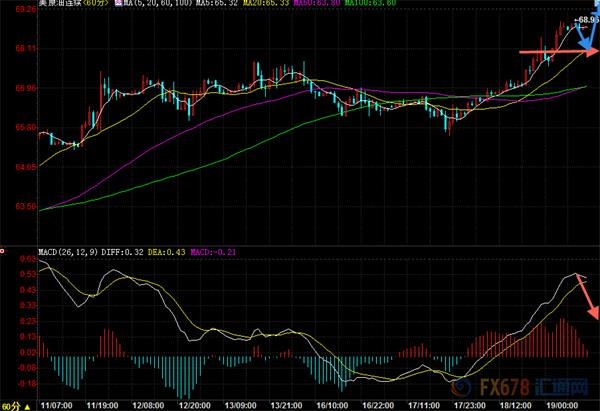
Task: Click the MA indicator settings icon
Action: tap(118, 3)
